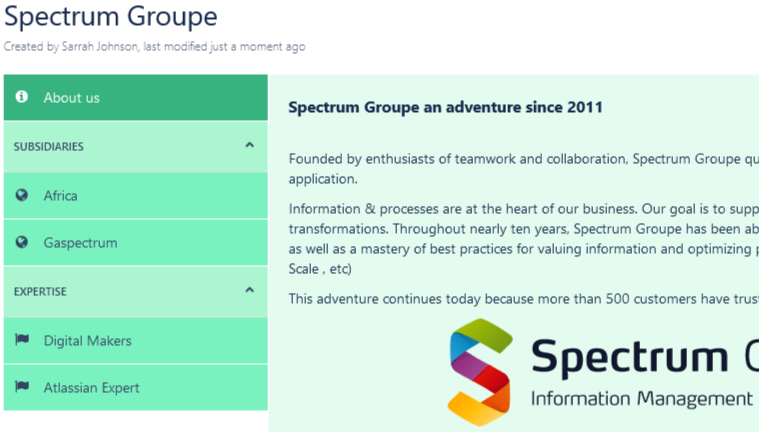Viewport: 759px width, 432px height.
Task: Click the SUBSIDIARIES section header label
Action: coord(49,147)
